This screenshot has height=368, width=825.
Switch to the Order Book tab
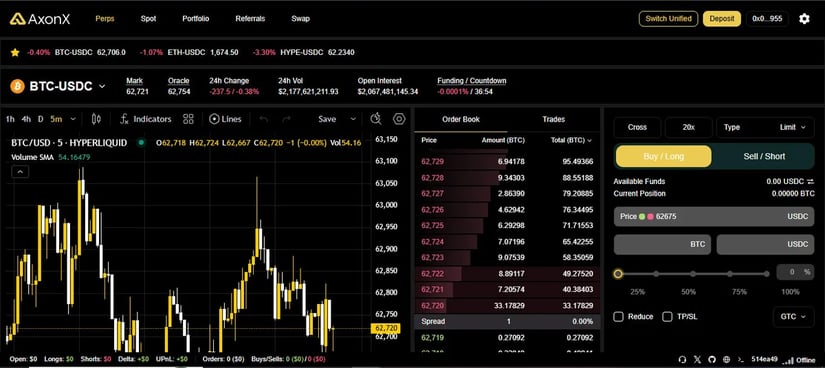point(461,120)
